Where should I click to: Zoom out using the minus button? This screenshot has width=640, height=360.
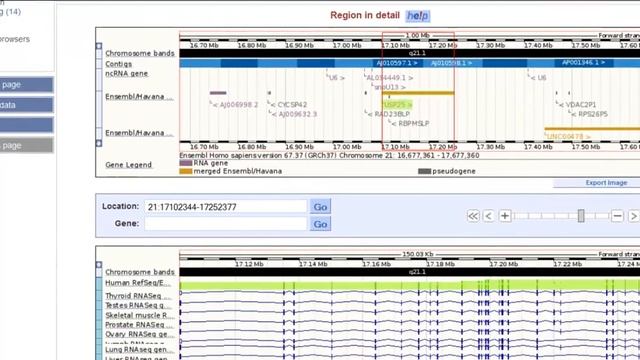[x=617, y=216]
